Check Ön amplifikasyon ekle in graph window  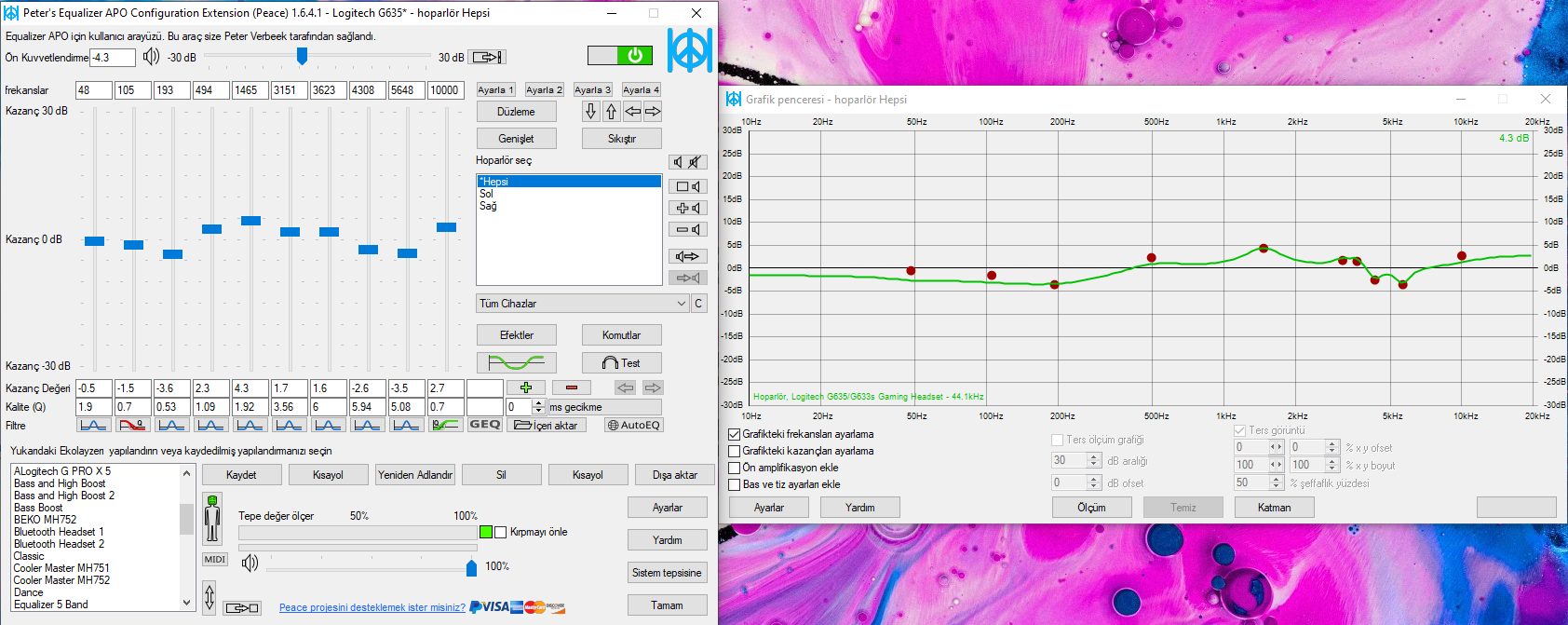tap(734, 468)
